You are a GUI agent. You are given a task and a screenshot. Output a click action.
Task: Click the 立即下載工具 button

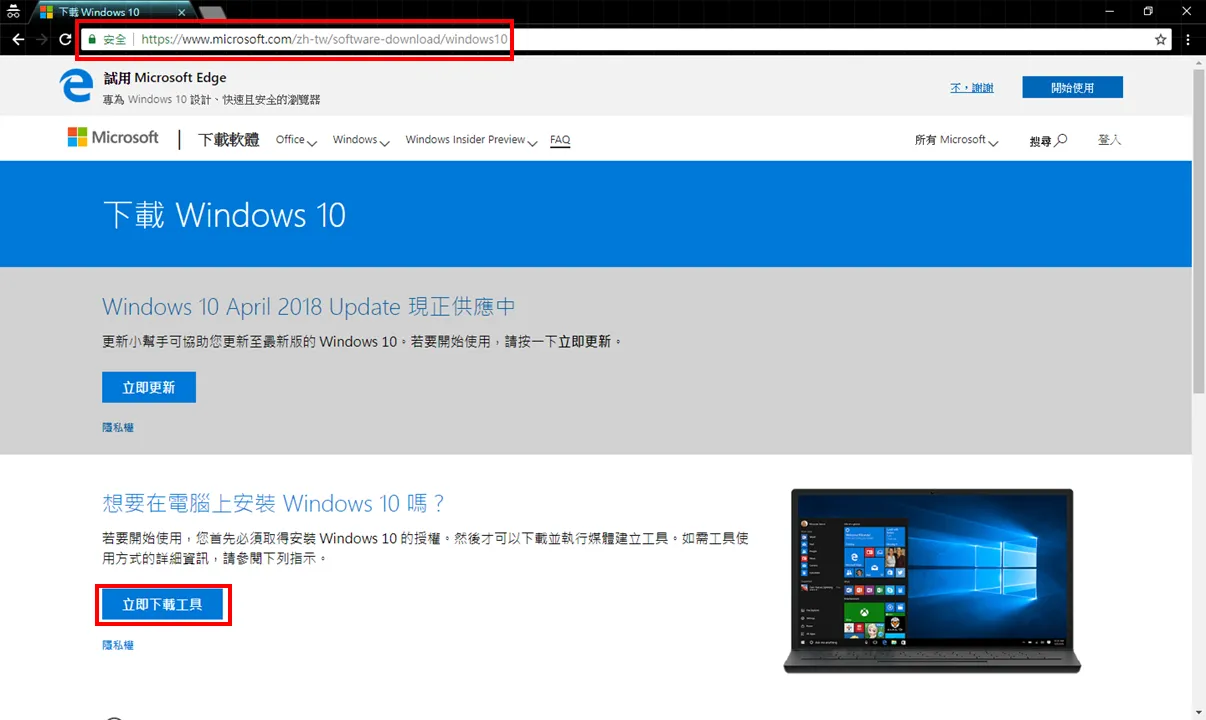(x=162, y=605)
